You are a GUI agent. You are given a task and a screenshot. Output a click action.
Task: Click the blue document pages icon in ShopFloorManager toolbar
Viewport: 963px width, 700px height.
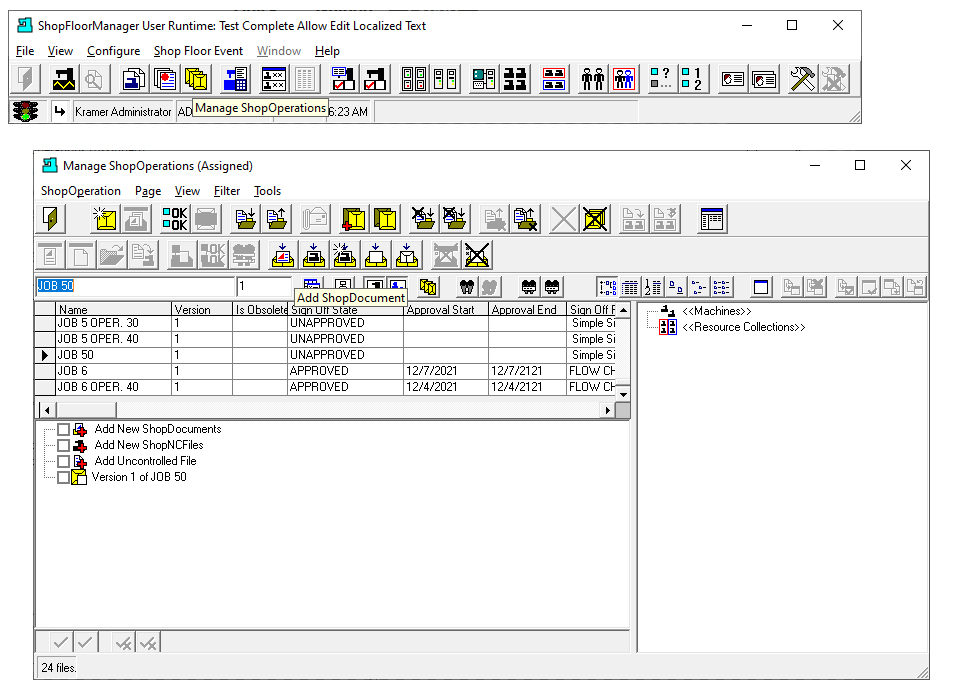[x=133, y=79]
